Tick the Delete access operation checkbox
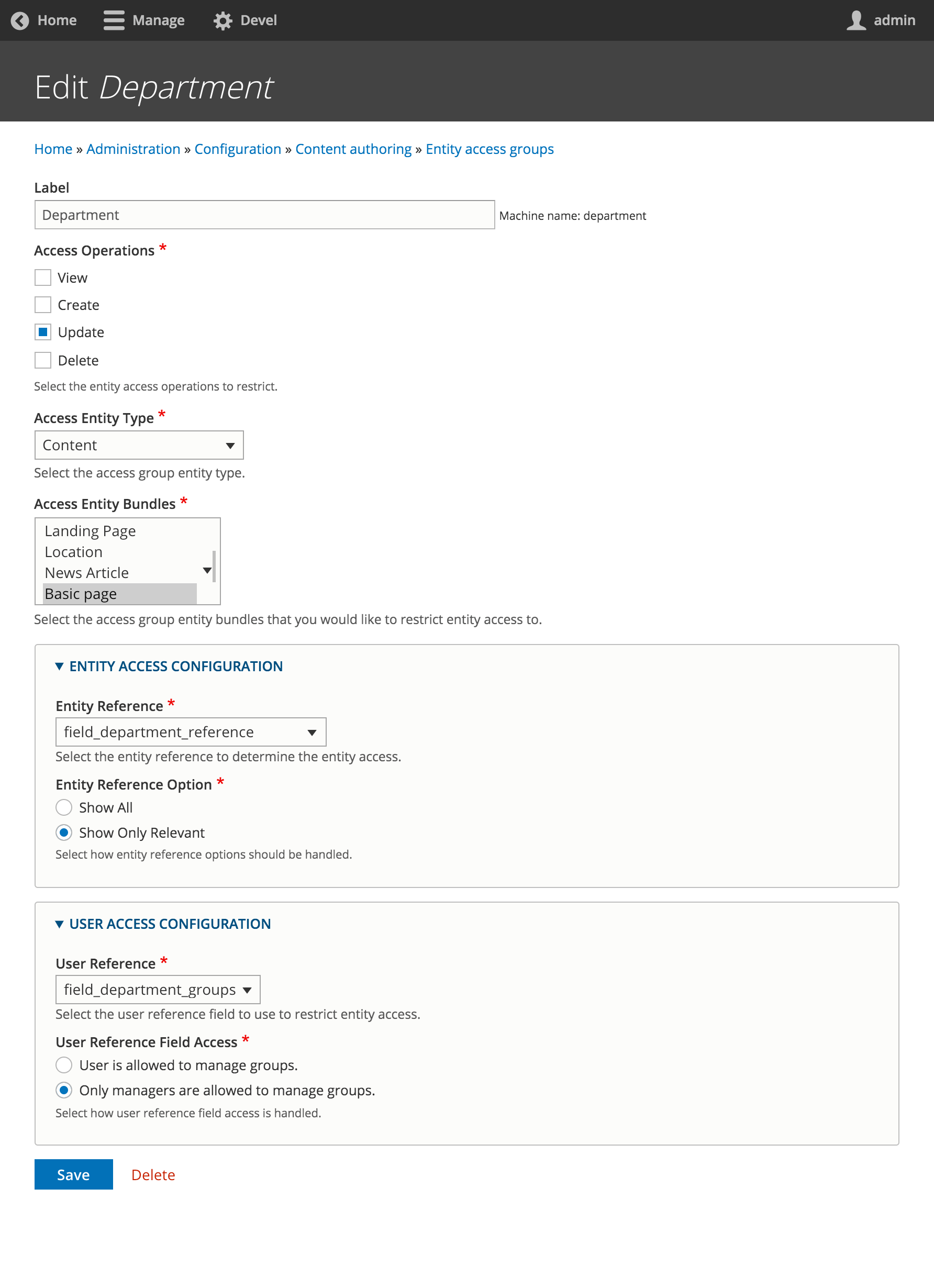 (43, 360)
